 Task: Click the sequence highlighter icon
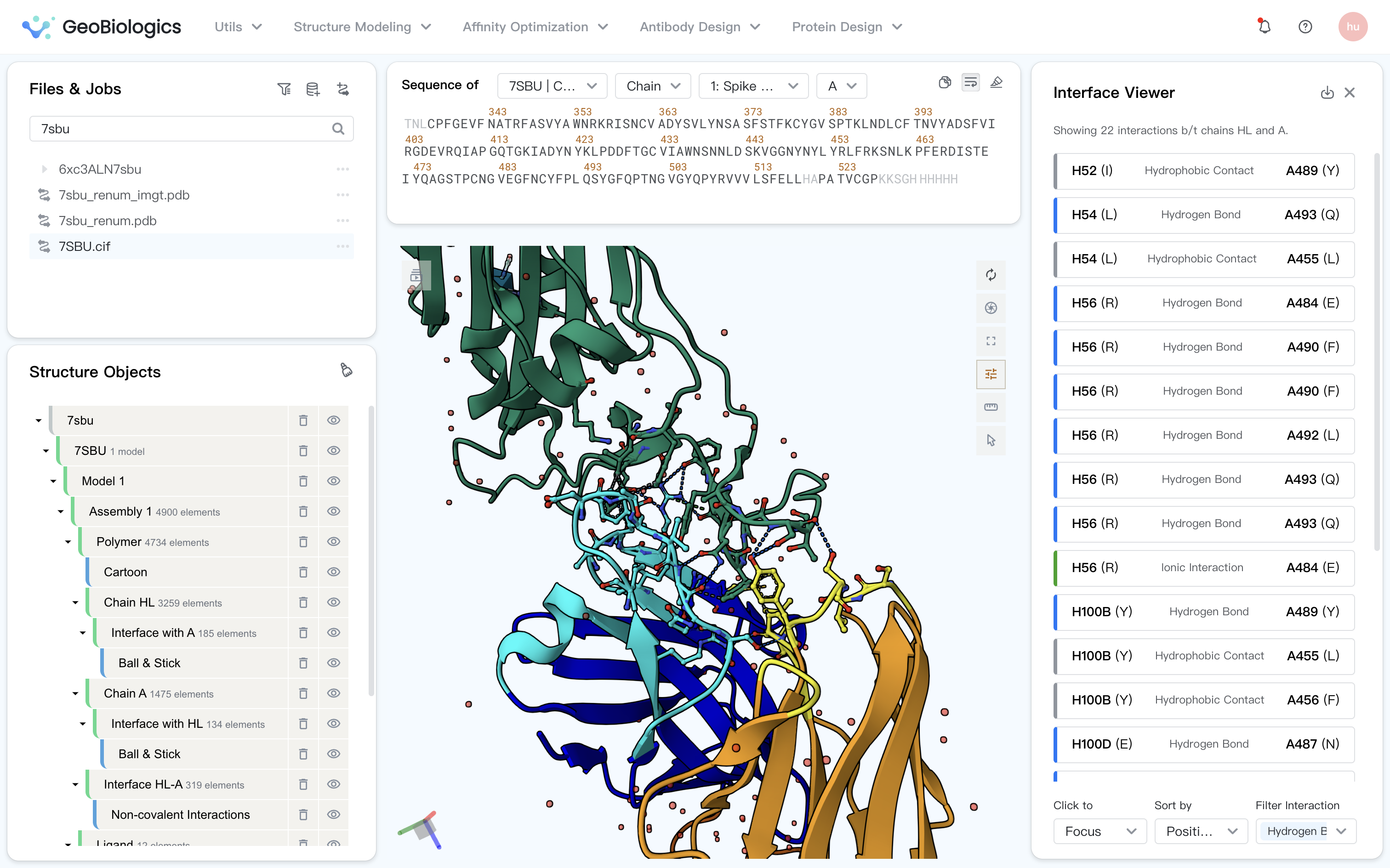coord(996,83)
